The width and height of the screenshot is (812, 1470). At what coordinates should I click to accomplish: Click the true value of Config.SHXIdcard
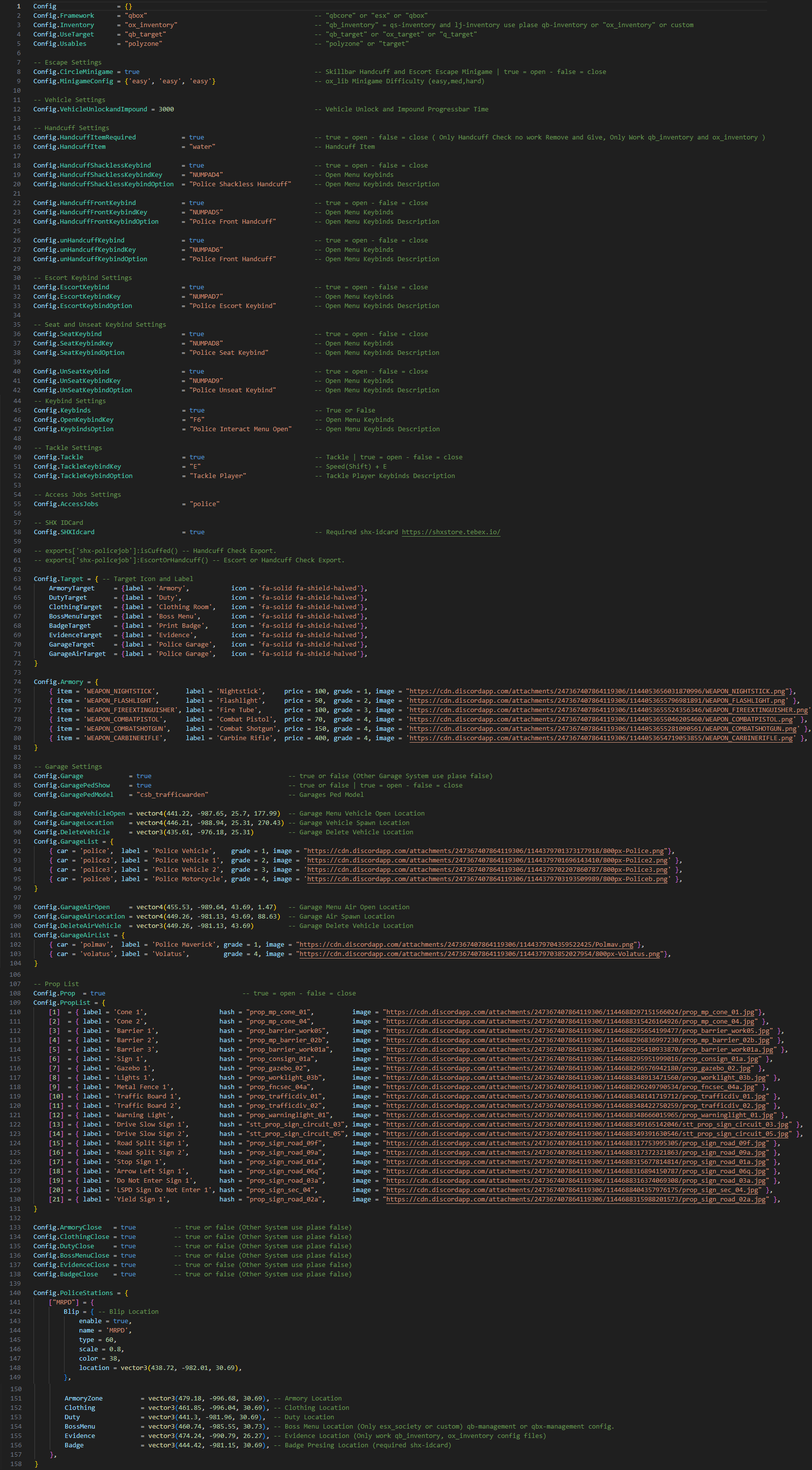[197, 532]
